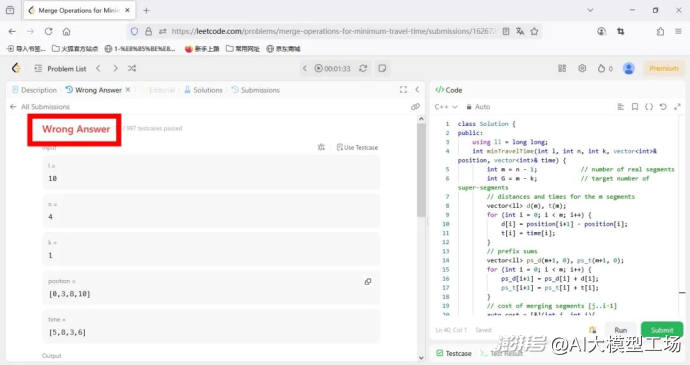The width and height of the screenshot is (690, 365).
Task: Start the 00:01:33 timer
Action: coord(332,68)
